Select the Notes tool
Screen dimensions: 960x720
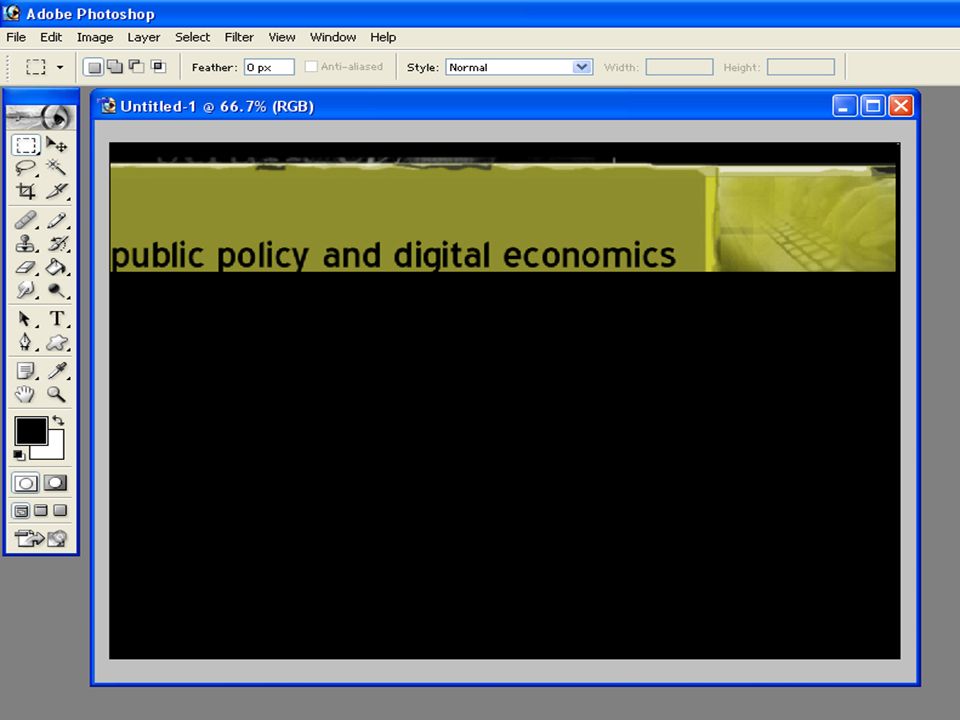tap(26, 370)
